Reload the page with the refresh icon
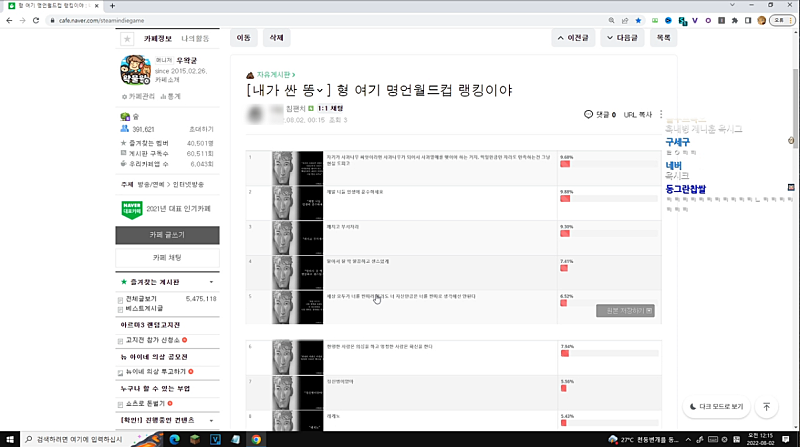Screen dimensions: 800x447 [x=36, y=20]
